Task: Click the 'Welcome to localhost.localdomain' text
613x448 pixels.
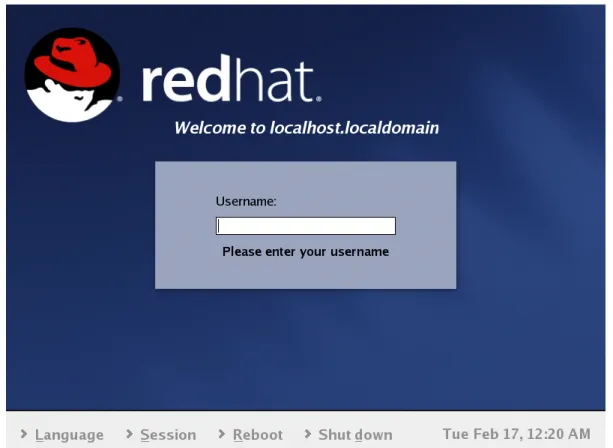Action: coord(306,128)
